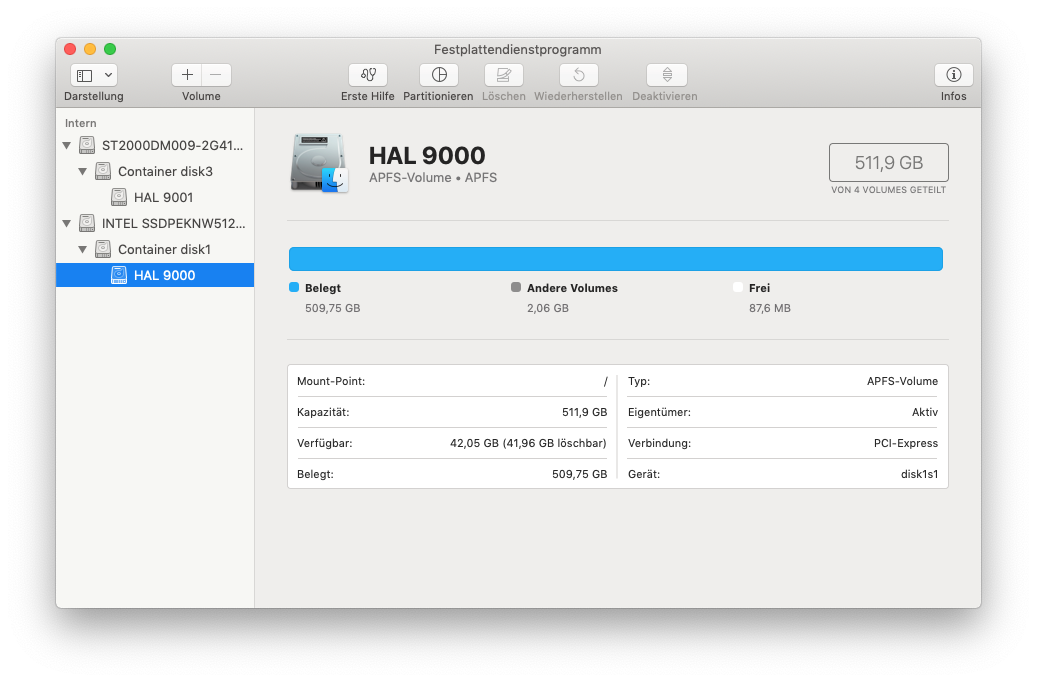Viewport: 1037px width, 682px height.
Task: Select Container disk3 in sidebar
Action: pyautogui.click(x=155, y=171)
